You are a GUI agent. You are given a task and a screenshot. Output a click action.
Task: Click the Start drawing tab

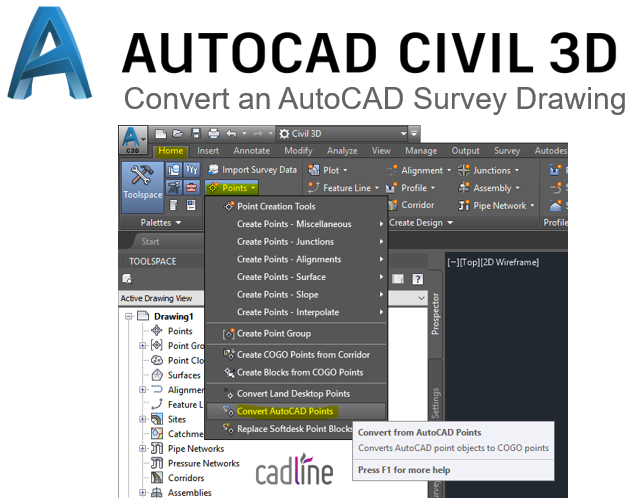(150, 242)
